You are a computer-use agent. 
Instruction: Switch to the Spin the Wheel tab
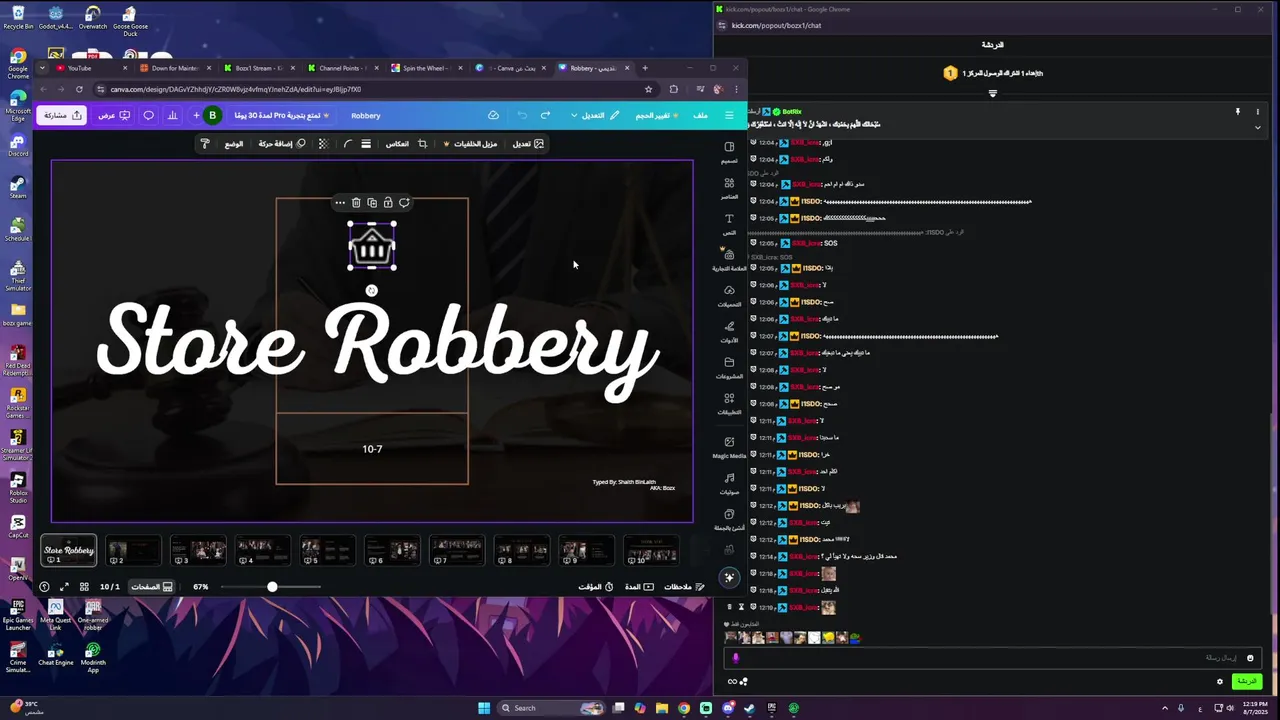(x=426, y=68)
